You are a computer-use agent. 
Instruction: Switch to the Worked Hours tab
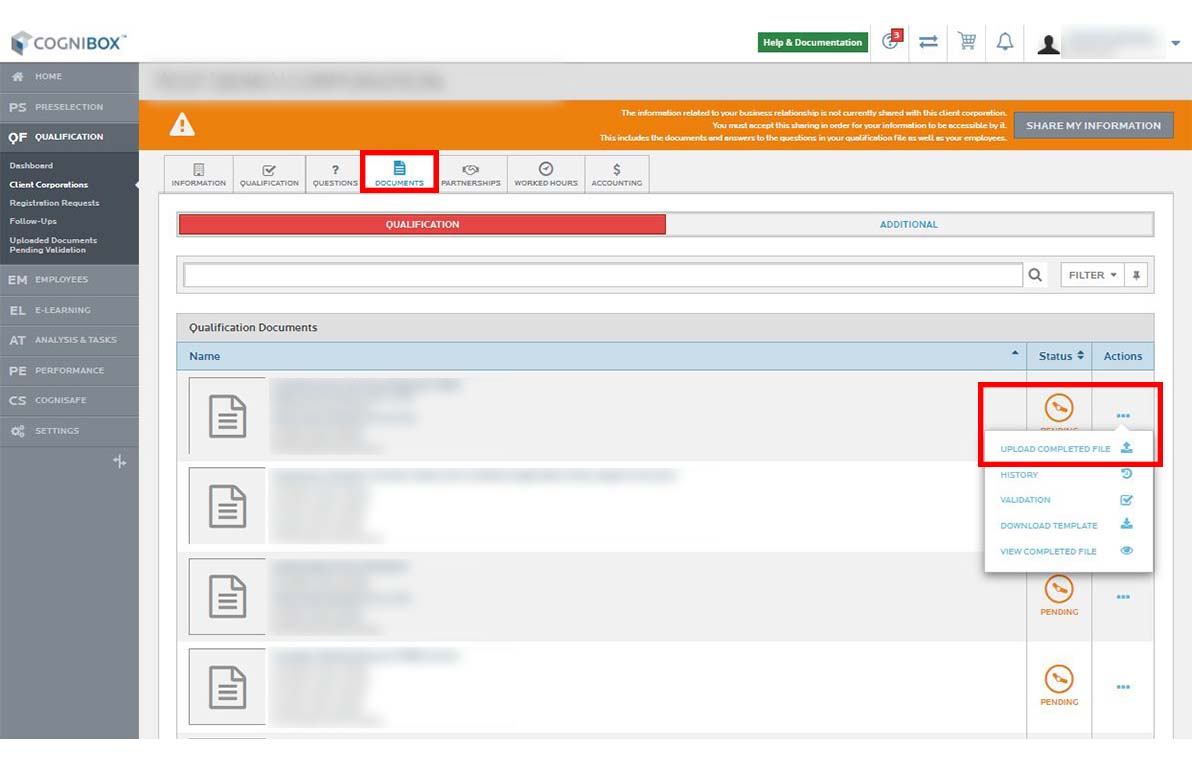(546, 174)
